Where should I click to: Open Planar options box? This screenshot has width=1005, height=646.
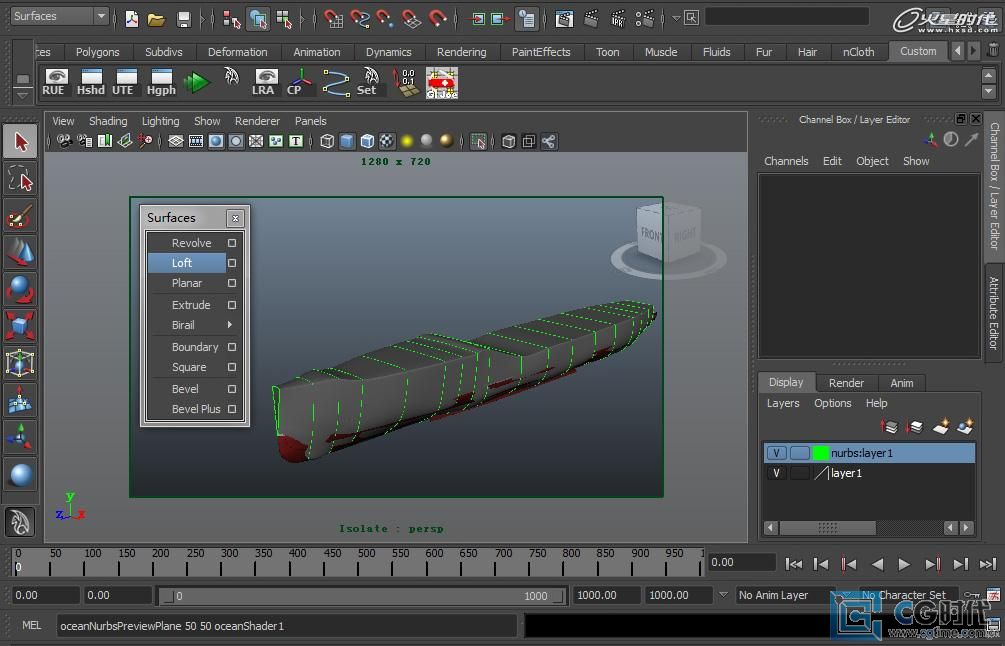232,283
